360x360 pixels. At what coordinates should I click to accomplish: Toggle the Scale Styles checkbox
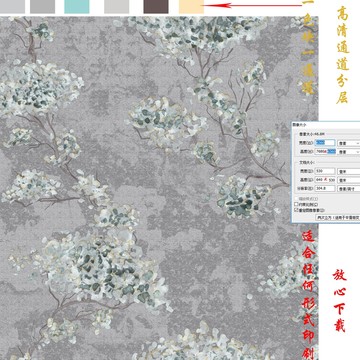pyautogui.click(x=296, y=199)
